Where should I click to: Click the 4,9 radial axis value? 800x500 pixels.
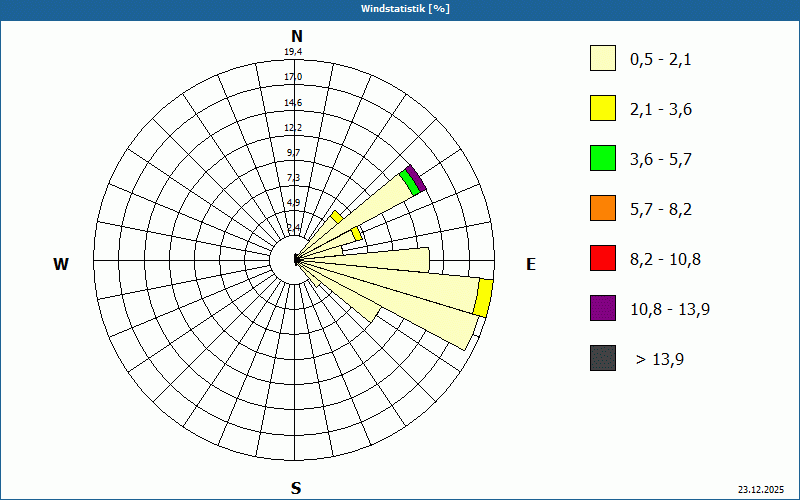click(293, 203)
